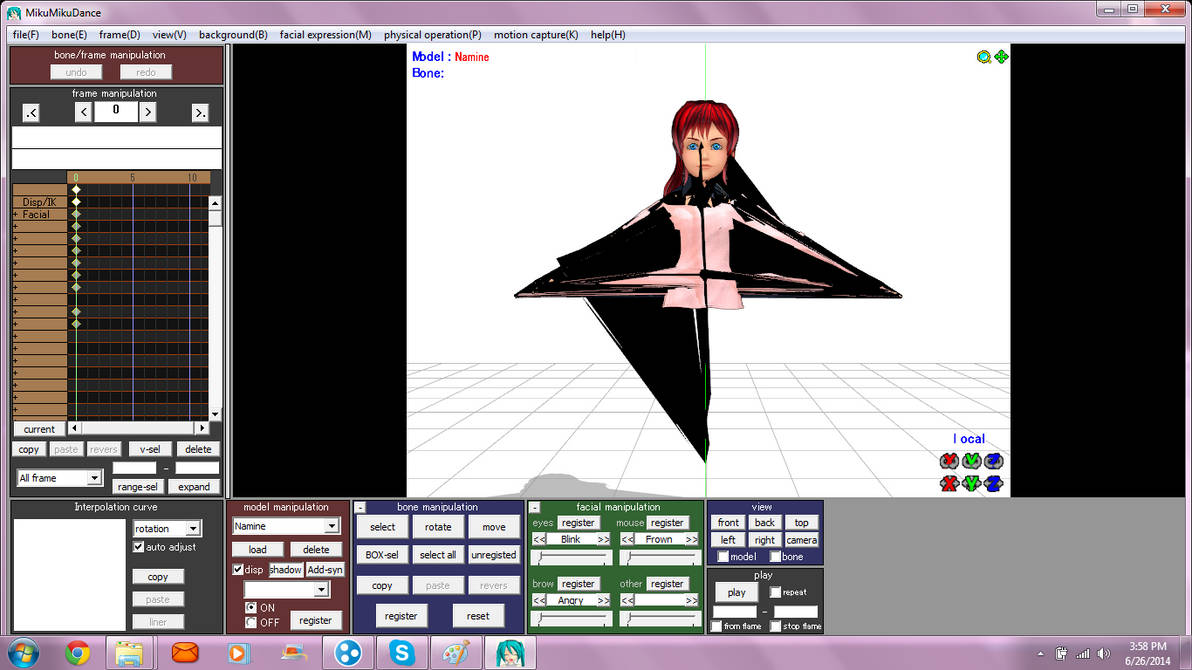Click the green Y rotation axis icon

[x=971, y=461]
